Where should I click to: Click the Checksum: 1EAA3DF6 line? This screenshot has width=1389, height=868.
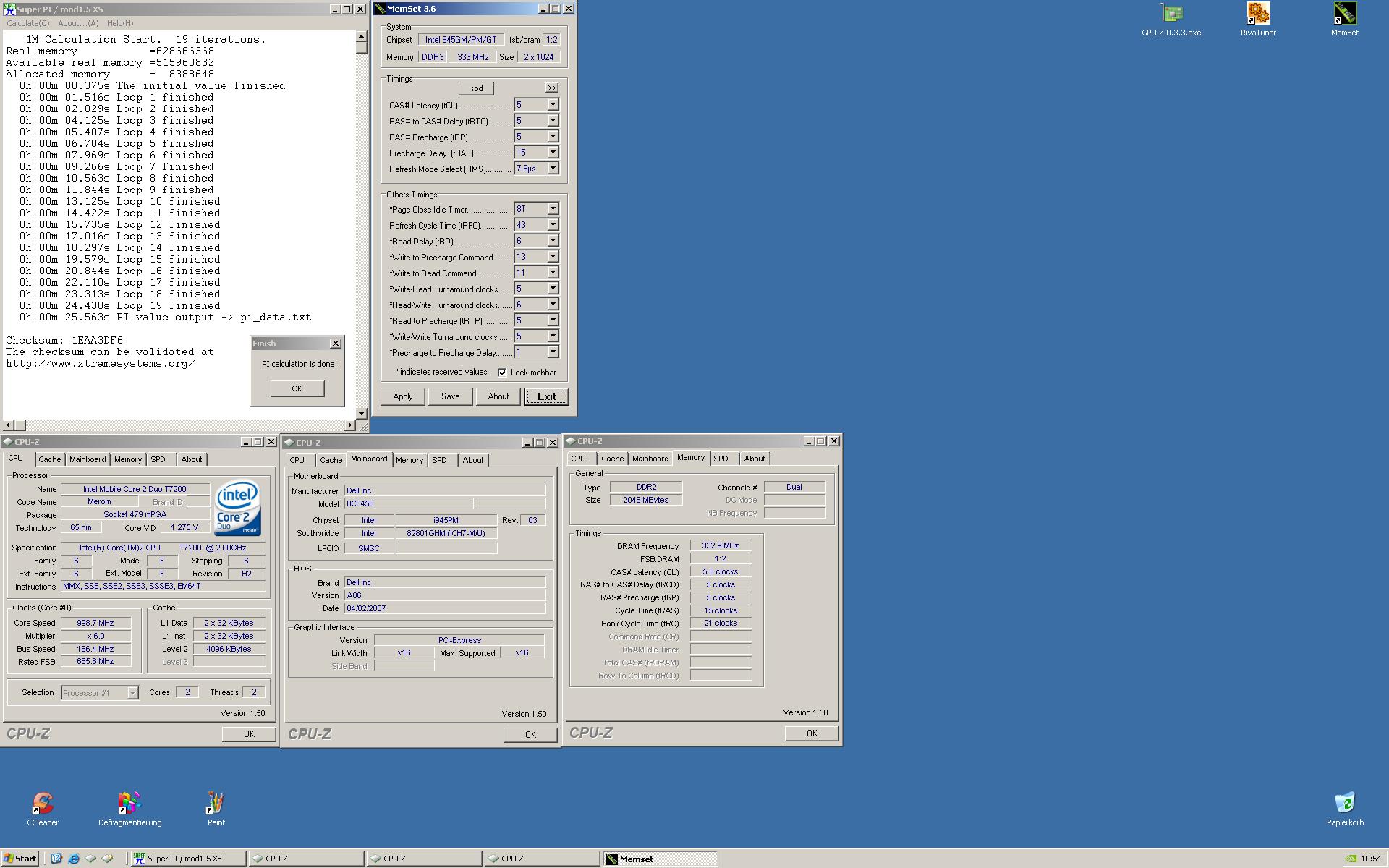tap(64, 340)
